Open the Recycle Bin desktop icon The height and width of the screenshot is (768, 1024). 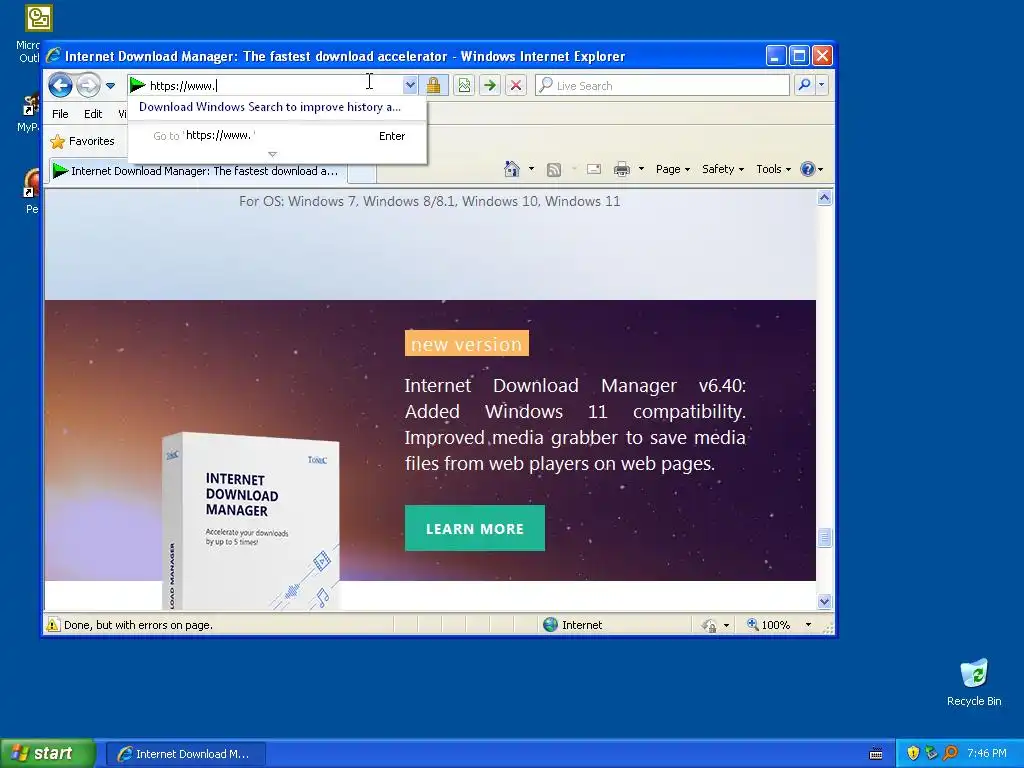coord(974,682)
